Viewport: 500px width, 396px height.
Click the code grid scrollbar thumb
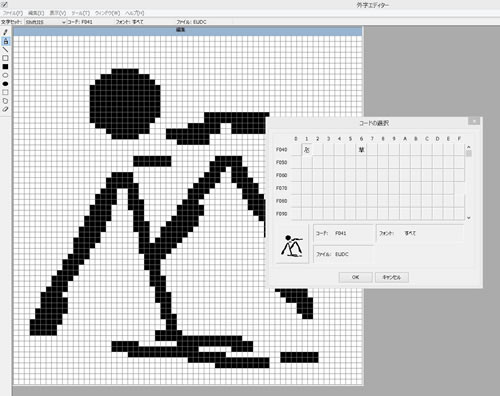tap(469, 154)
